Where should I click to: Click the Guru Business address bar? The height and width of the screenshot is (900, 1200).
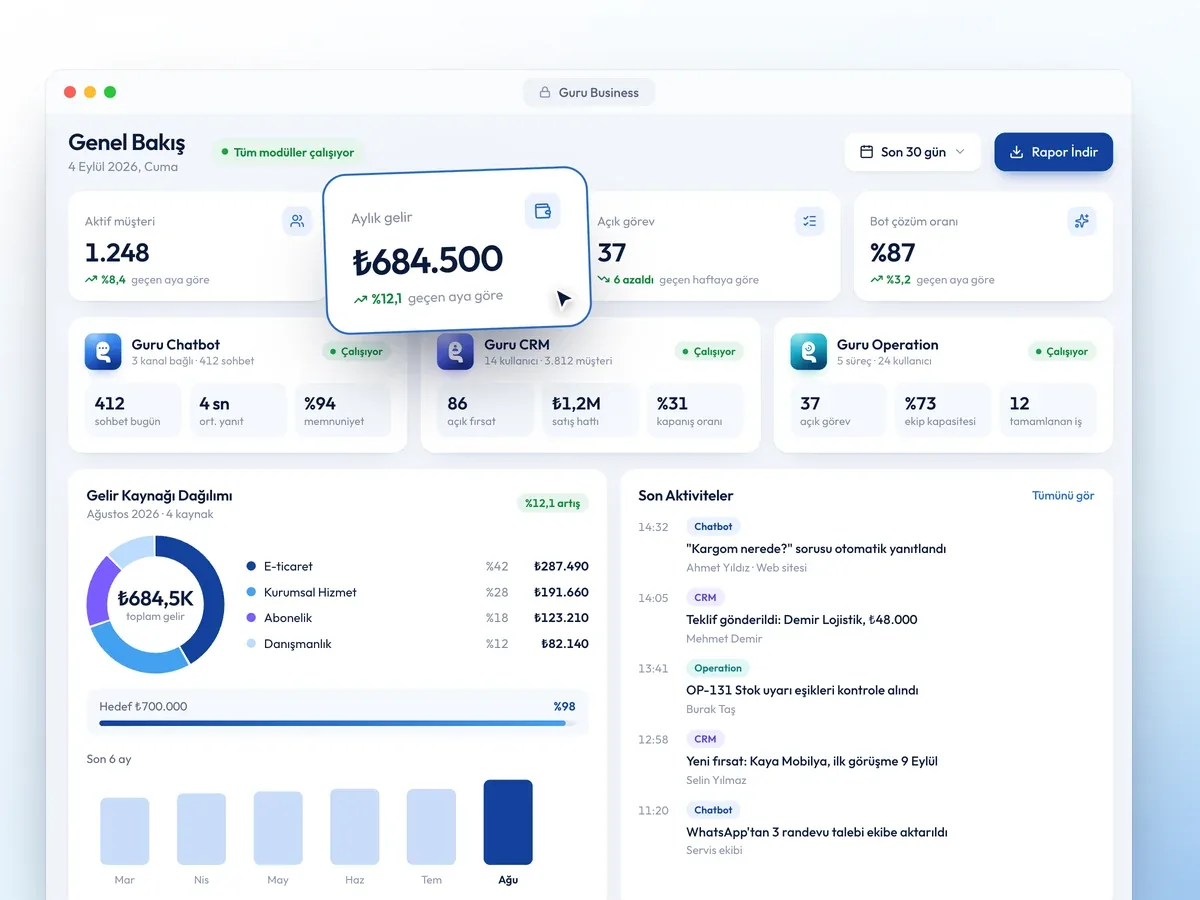pyautogui.click(x=589, y=93)
